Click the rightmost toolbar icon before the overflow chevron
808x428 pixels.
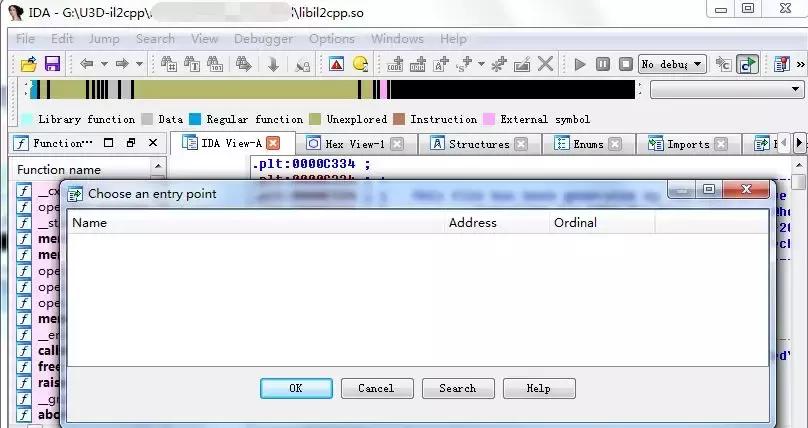point(782,64)
